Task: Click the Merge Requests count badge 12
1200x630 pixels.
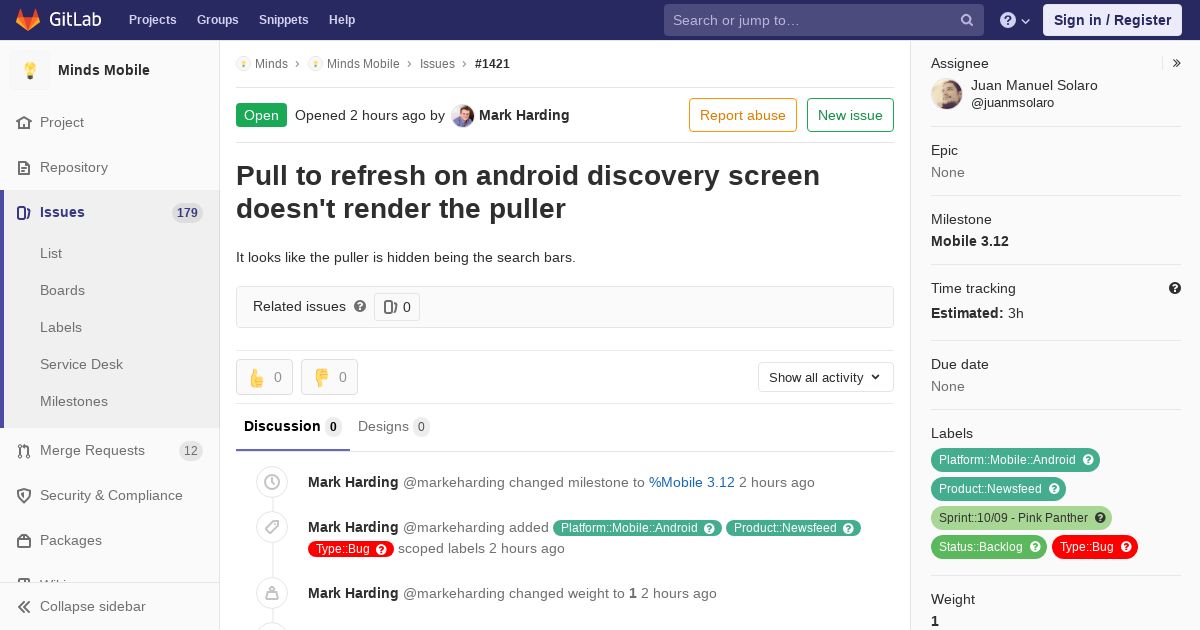Action: pos(190,451)
